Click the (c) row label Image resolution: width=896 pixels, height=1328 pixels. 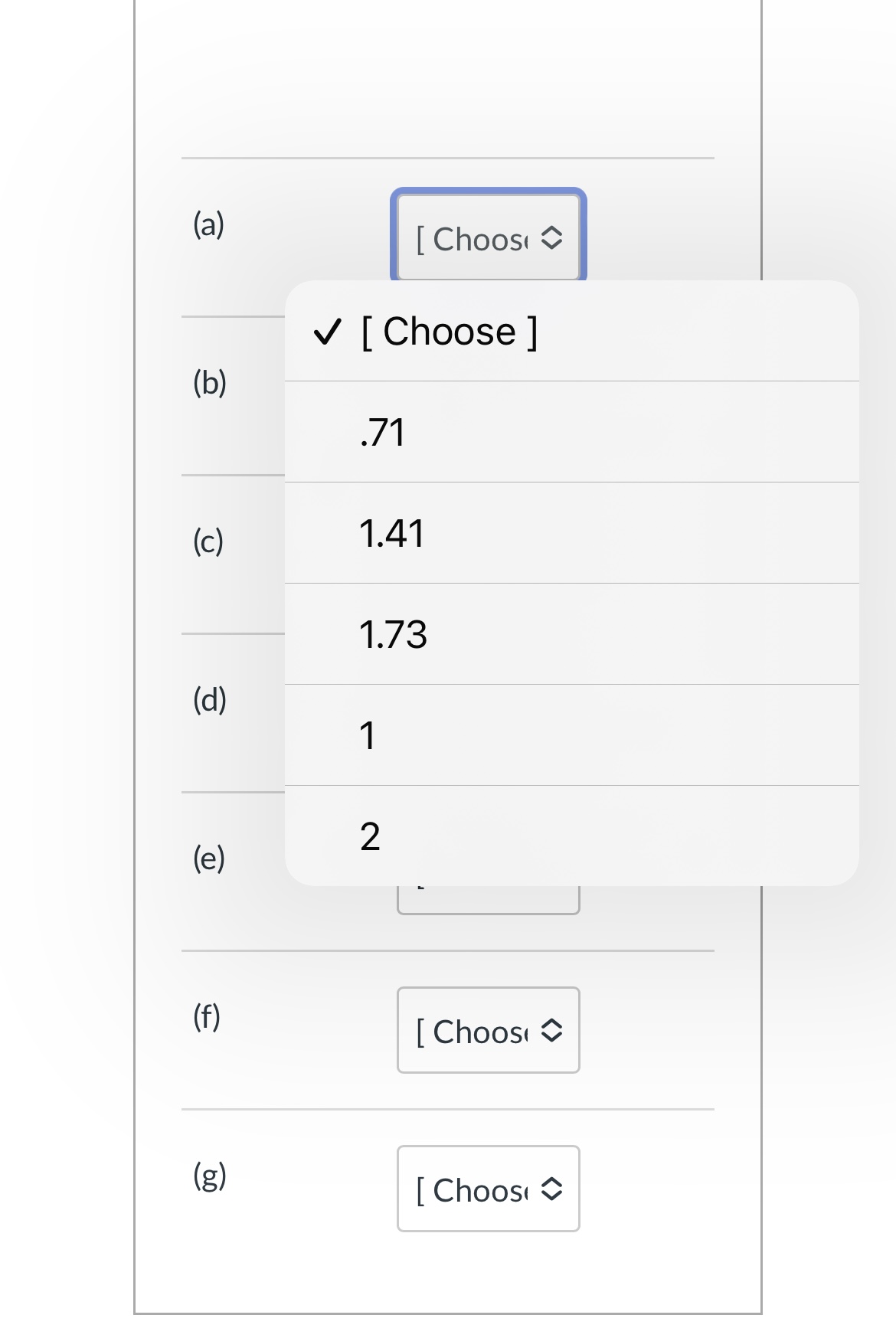click(x=208, y=541)
